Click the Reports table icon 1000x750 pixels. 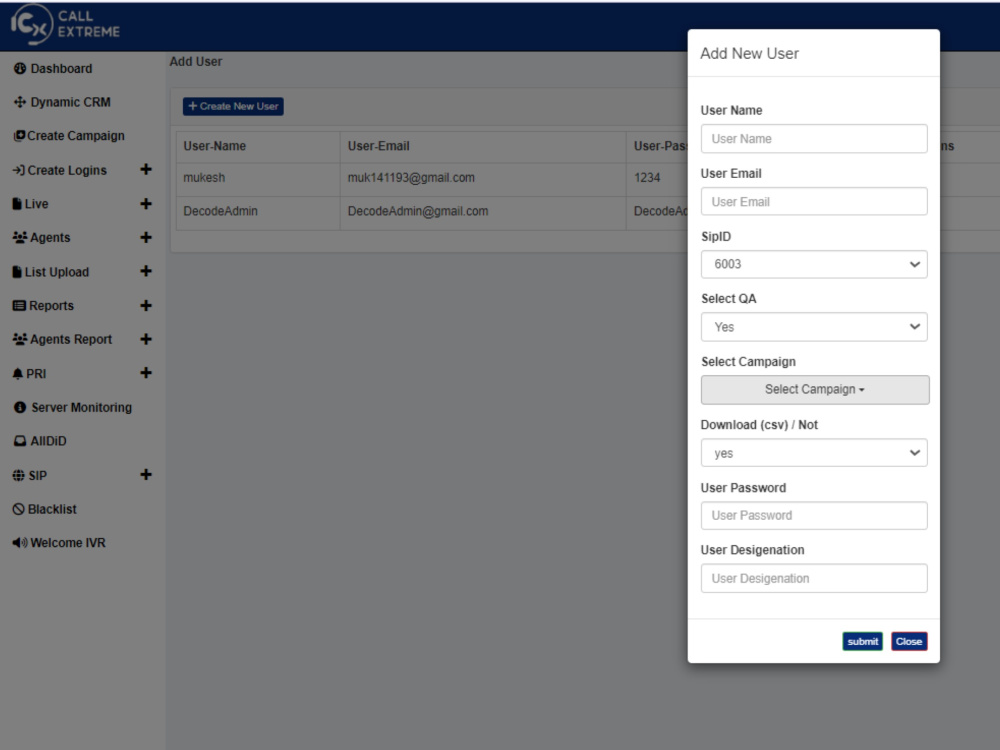pos(19,305)
